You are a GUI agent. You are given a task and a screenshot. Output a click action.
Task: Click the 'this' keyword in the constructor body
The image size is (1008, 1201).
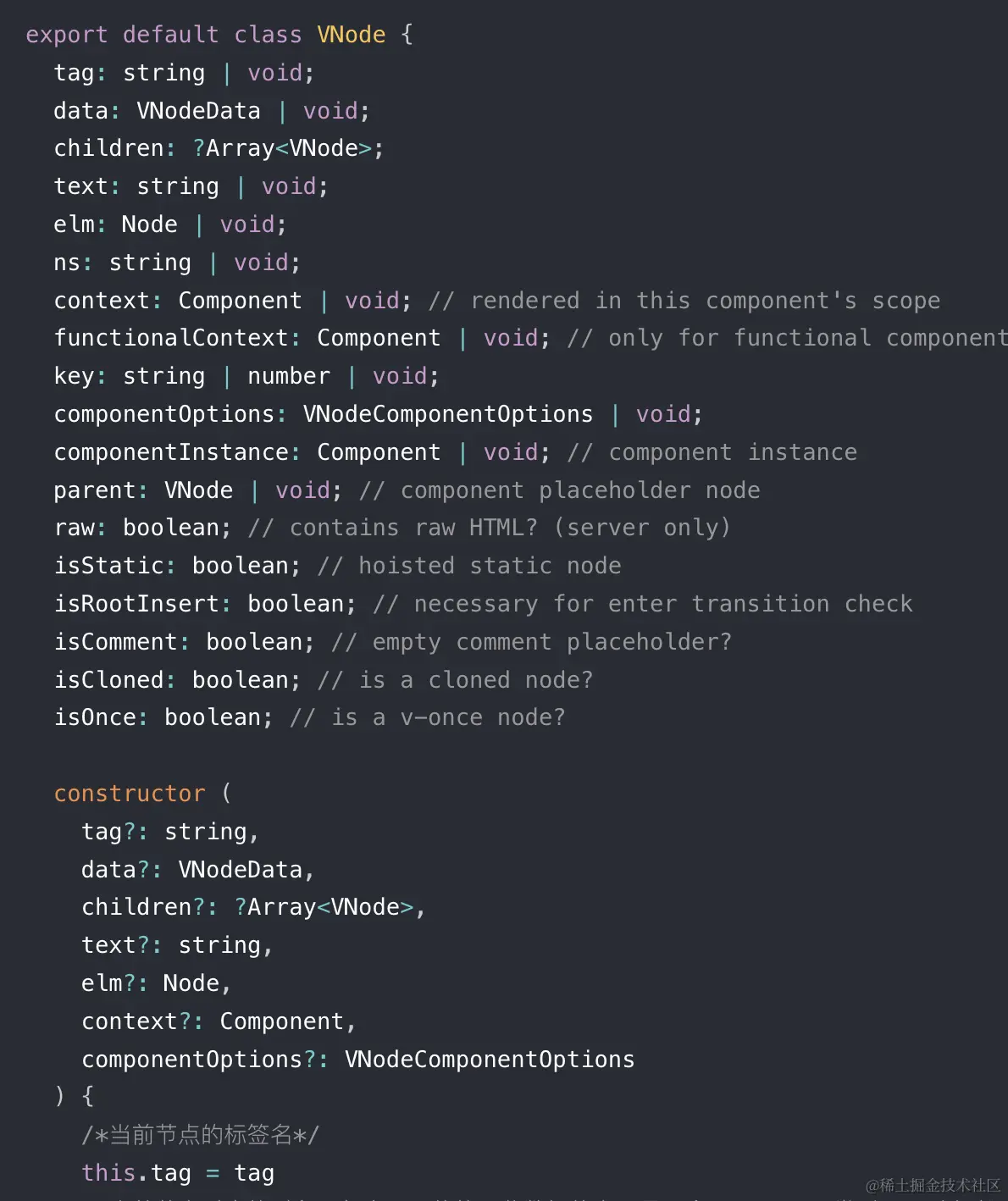click(x=108, y=1173)
